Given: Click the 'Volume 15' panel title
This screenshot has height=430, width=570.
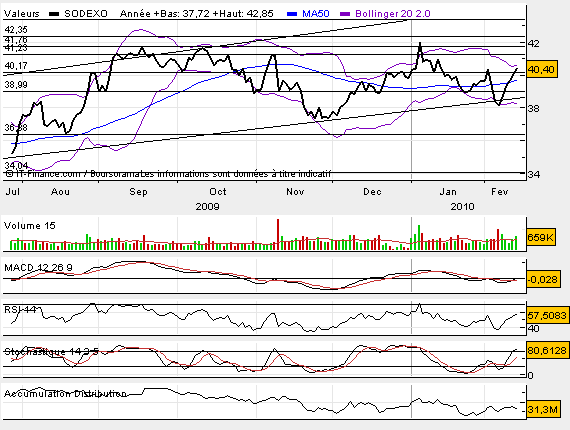Looking at the screenshot, I should [29, 226].
